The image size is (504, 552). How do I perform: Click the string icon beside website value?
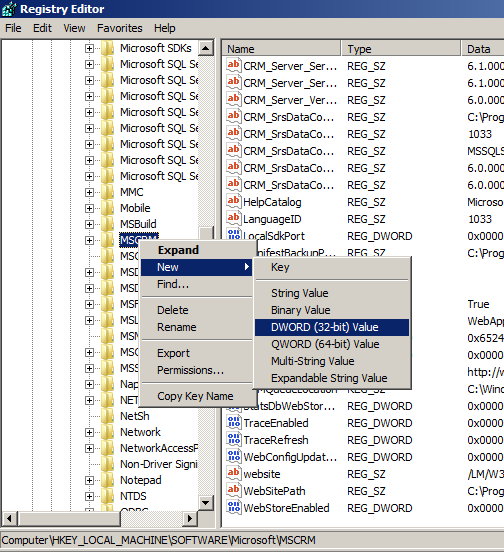234,473
